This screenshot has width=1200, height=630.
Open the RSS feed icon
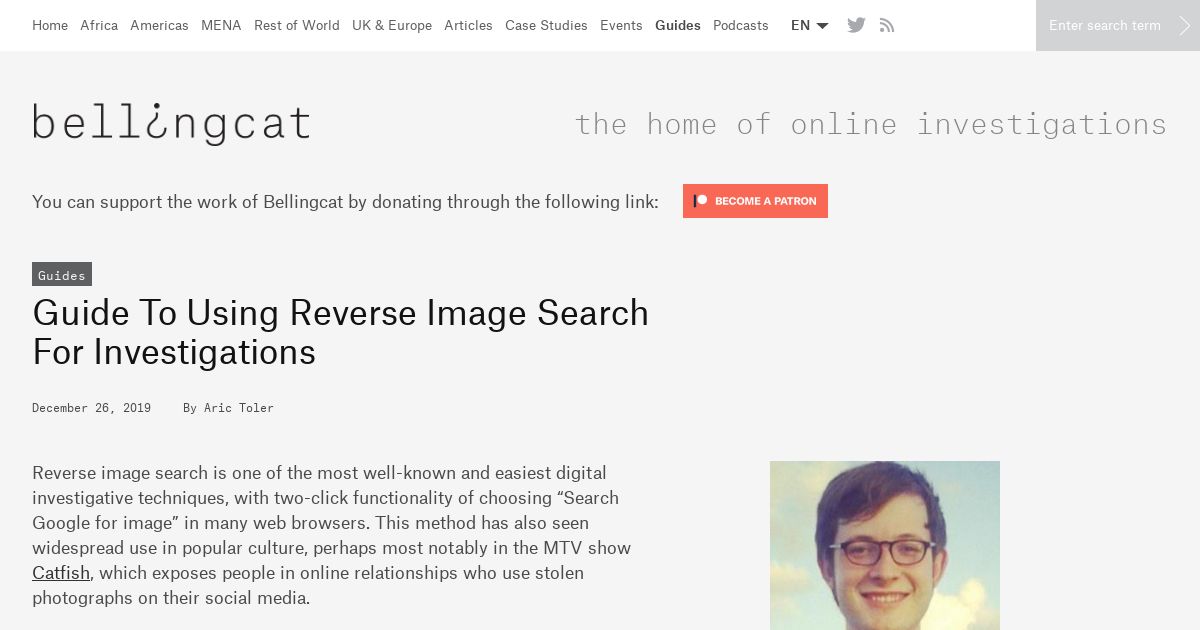coord(887,25)
